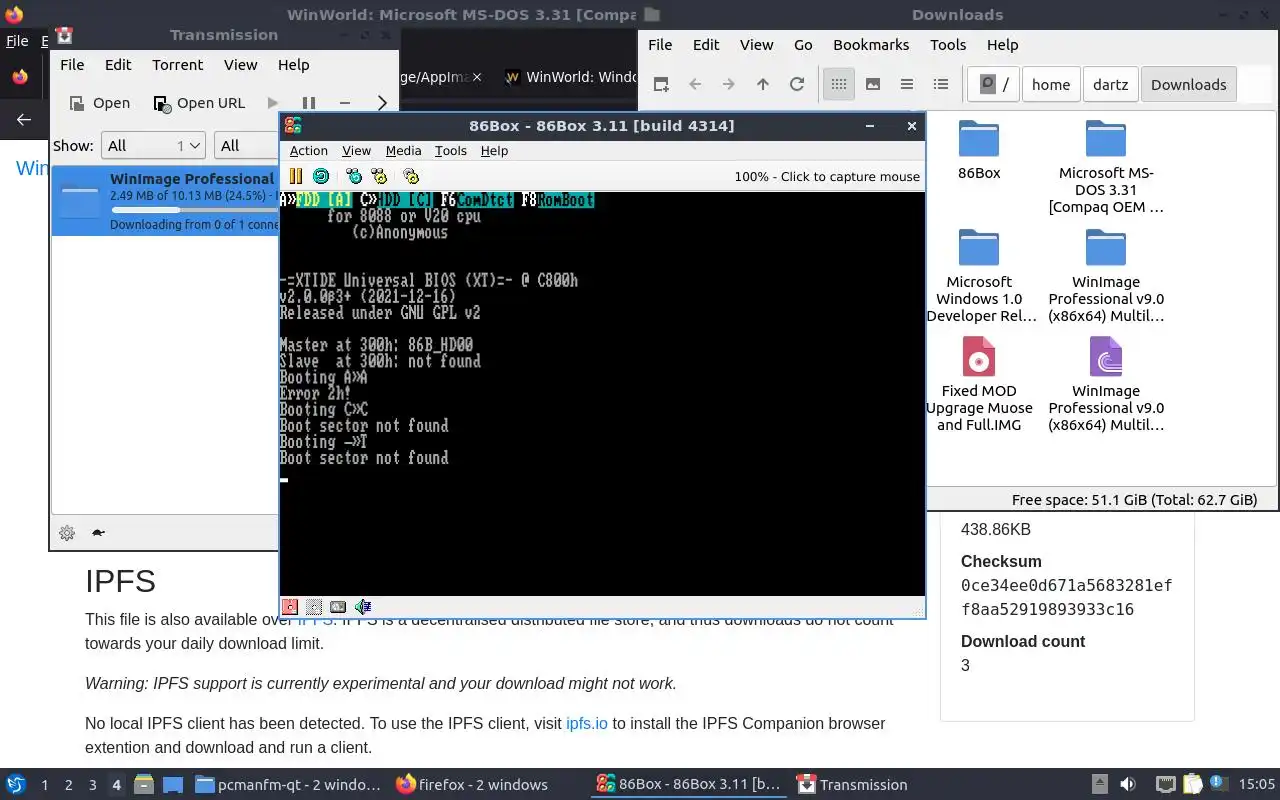Select WinImage Professional v9.0 folder
The width and height of the screenshot is (1280, 800).
(1106, 276)
